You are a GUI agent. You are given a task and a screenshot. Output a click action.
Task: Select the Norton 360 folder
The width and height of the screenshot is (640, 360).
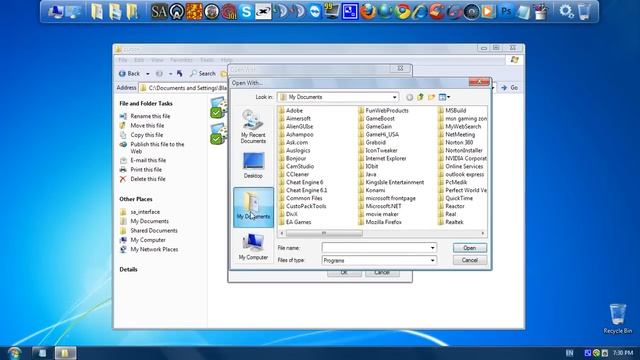pyautogui.click(x=456, y=142)
